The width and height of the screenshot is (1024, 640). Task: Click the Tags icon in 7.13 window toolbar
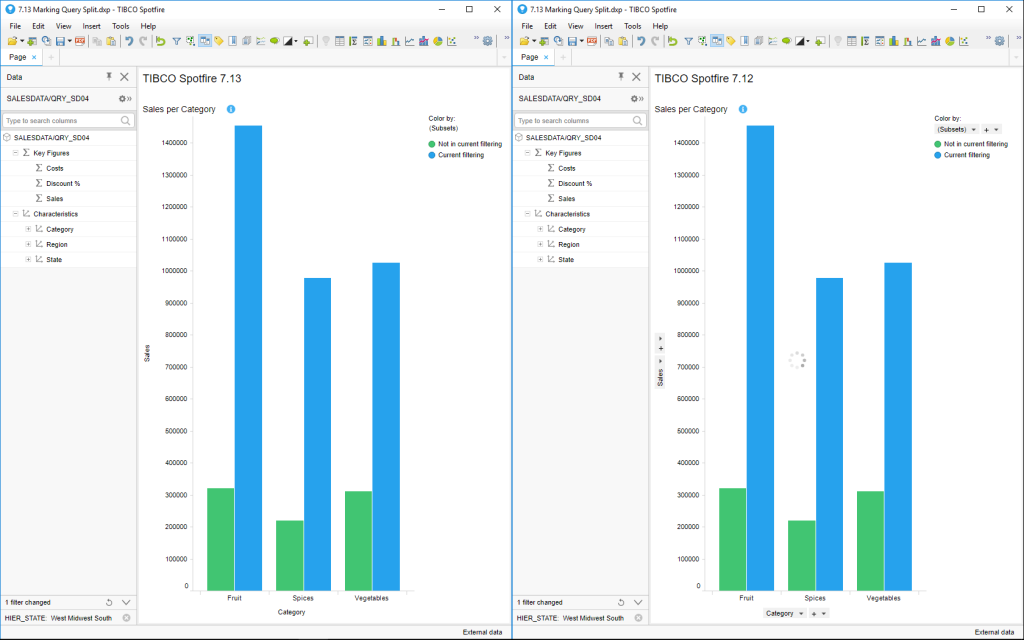pos(219,40)
